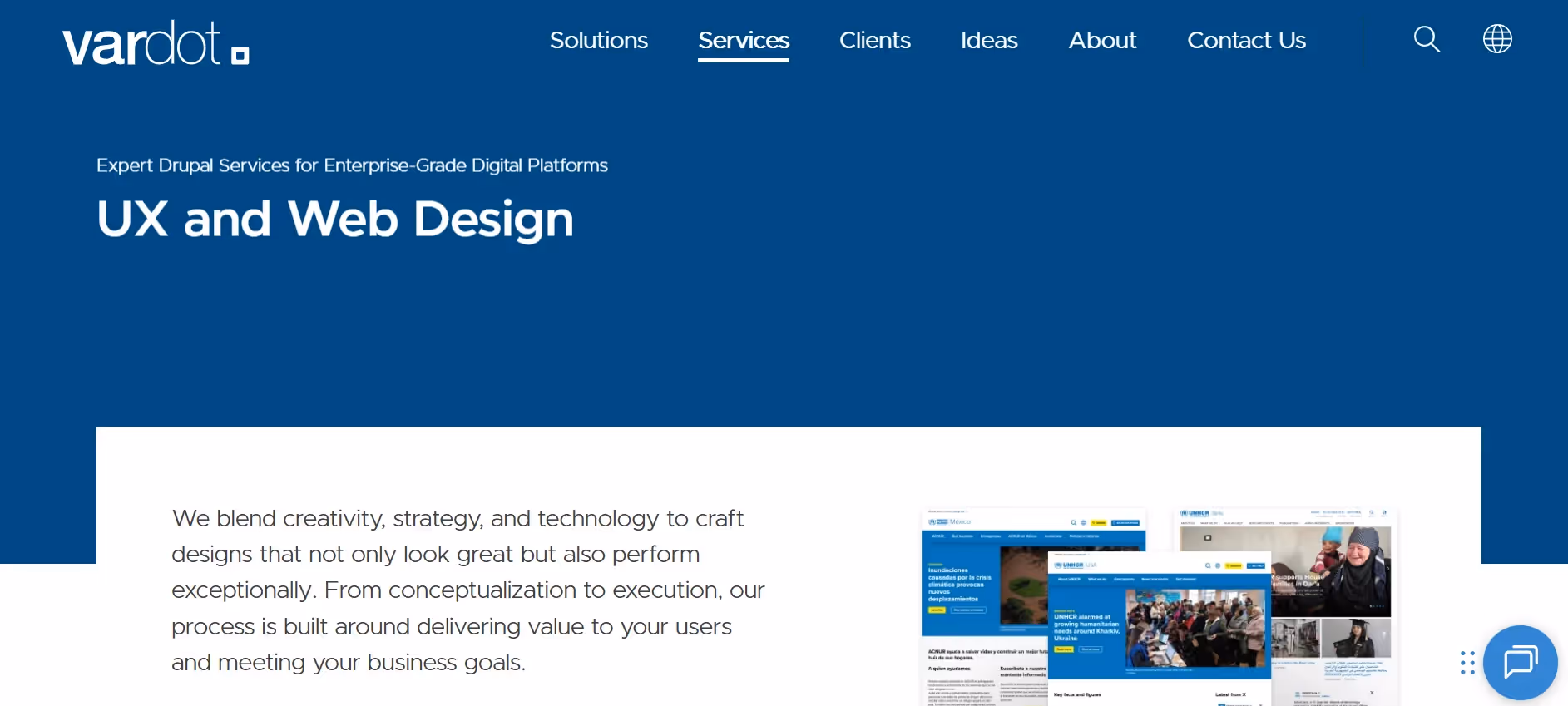This screenshot has height=706, width=1568.
Task: Open the About menu item
Action: pos(1102,40)
